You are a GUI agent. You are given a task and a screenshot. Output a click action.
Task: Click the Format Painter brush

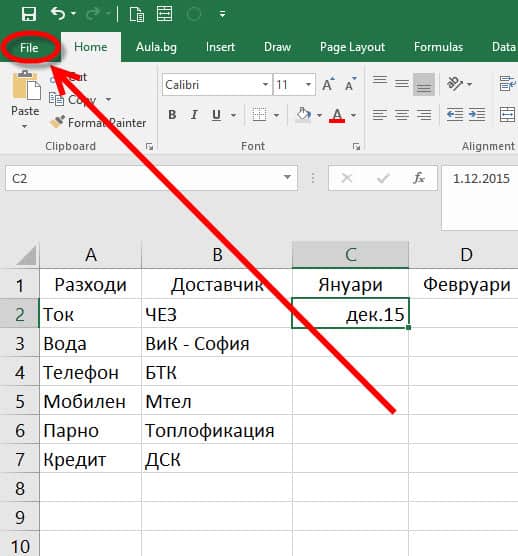coord(57,122)
